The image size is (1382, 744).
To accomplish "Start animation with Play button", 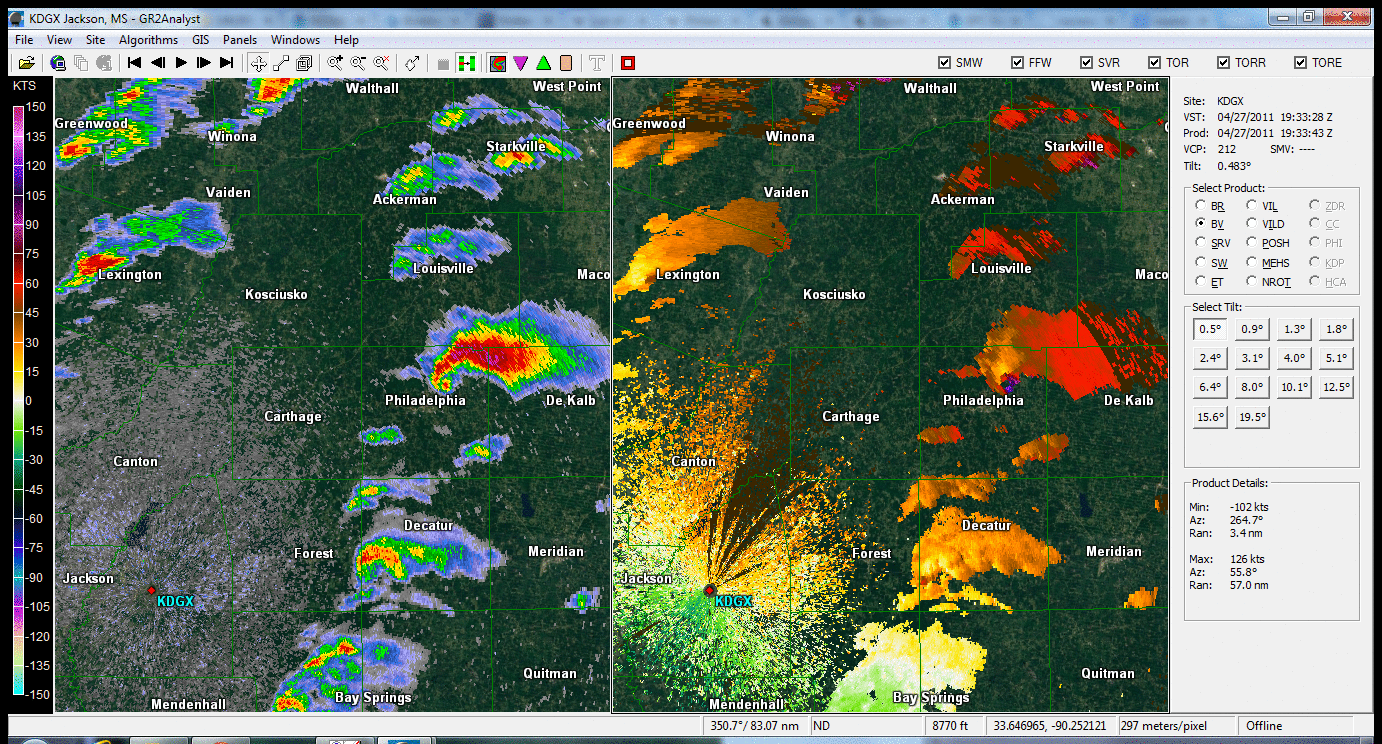I will coord(181,63).
